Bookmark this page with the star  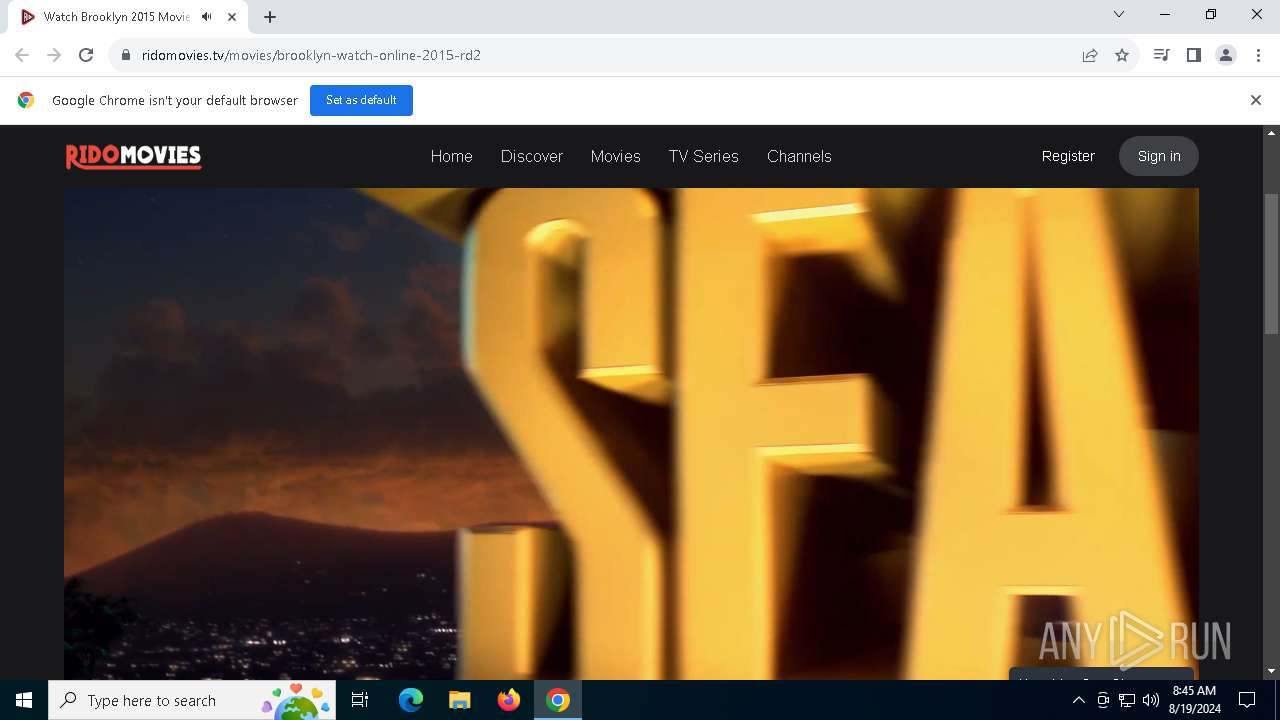point(1122,55)
